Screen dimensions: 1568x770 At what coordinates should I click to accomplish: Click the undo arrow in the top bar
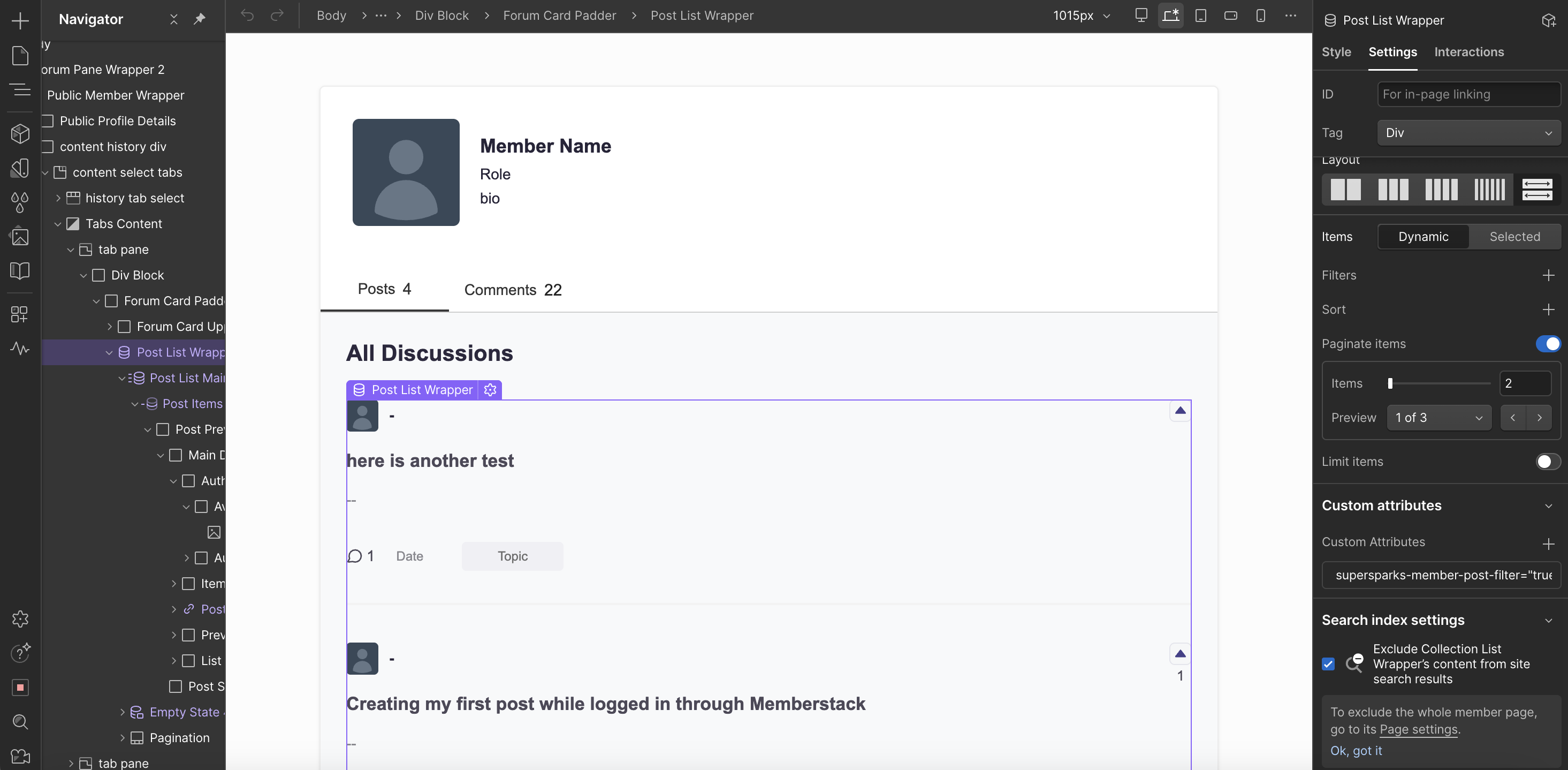(x=247, y=15)
